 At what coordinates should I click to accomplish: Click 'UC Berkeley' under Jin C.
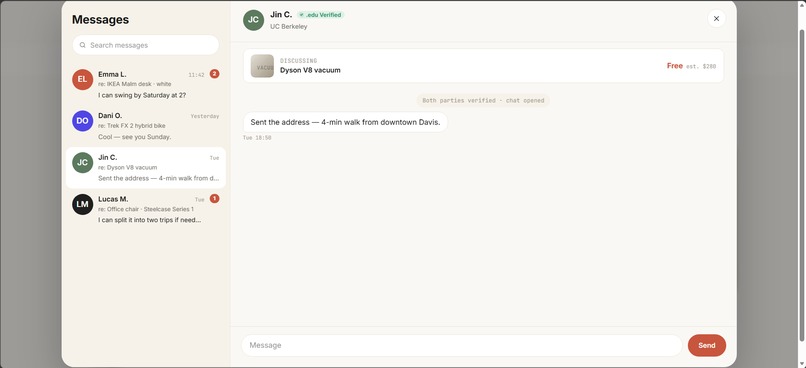click(x=289, y=27)
